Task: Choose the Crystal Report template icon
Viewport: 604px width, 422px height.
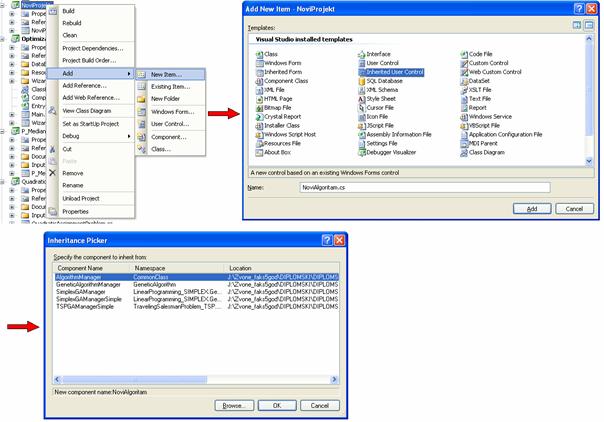Action: click(259, 117)
